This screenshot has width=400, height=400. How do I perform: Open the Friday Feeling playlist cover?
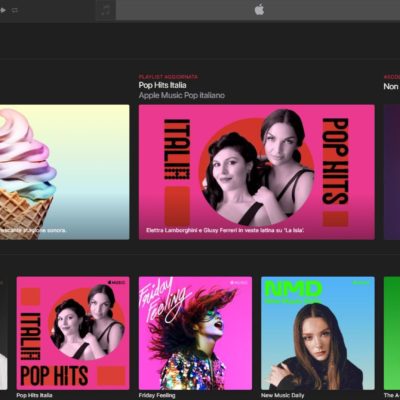coord(195,333)
